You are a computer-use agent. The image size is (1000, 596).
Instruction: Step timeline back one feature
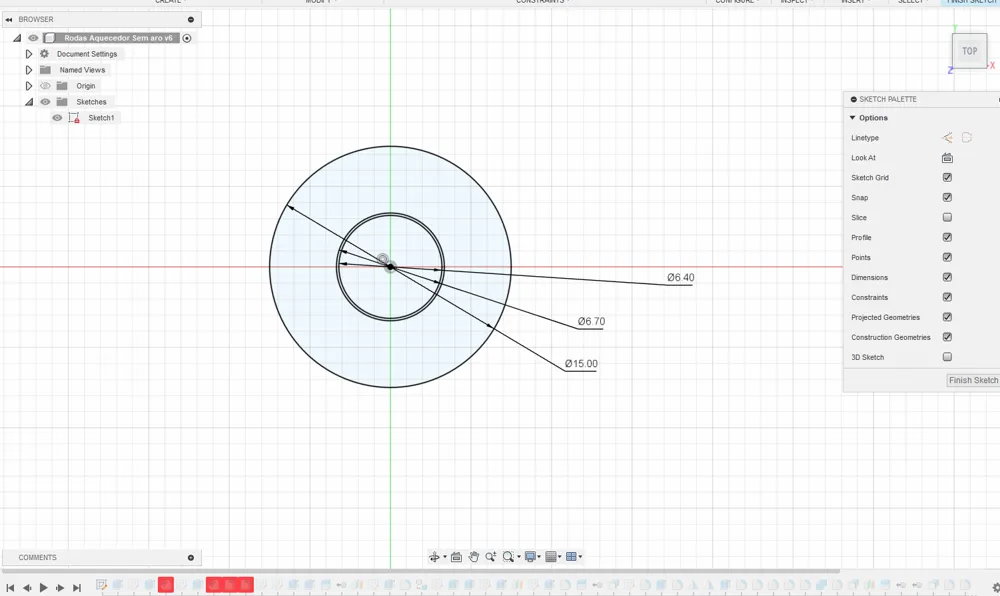(27, 588)
